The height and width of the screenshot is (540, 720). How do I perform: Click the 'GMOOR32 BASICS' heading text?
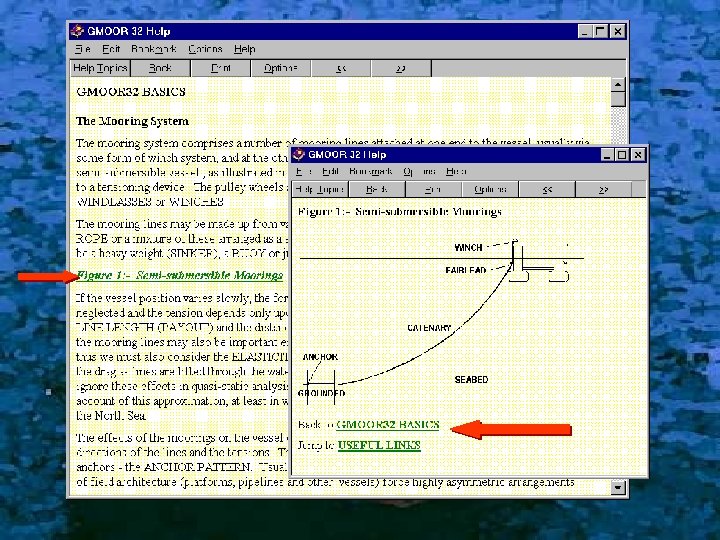tap(131, 91)
